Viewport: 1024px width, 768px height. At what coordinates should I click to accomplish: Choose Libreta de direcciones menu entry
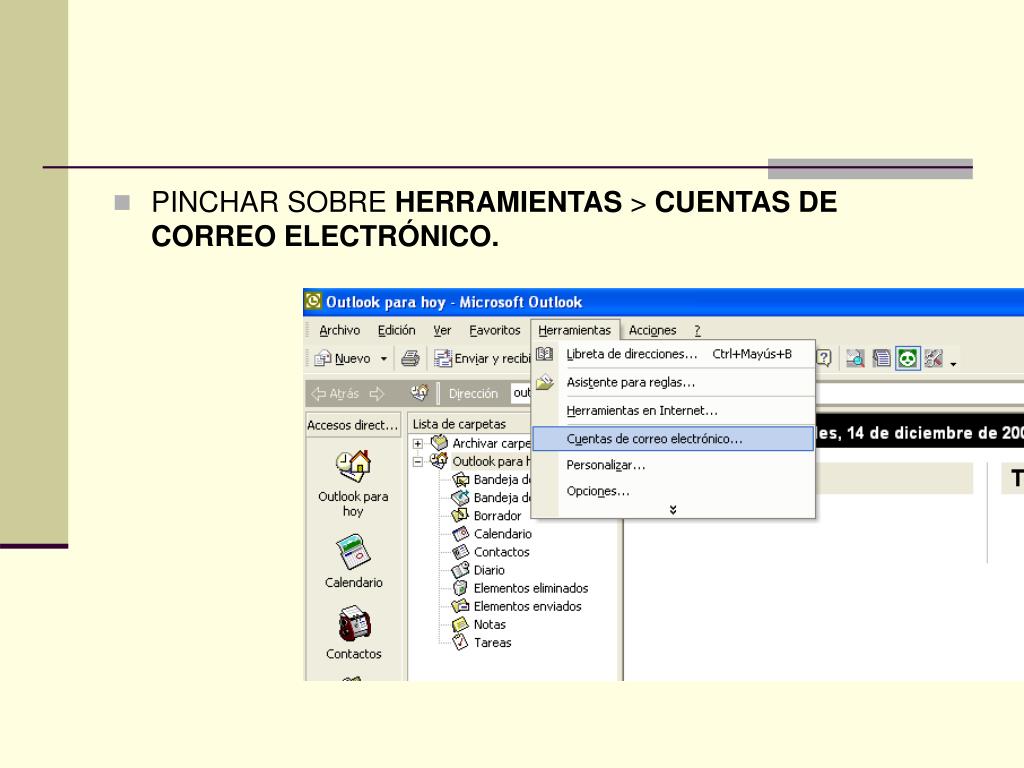(673, 354)
